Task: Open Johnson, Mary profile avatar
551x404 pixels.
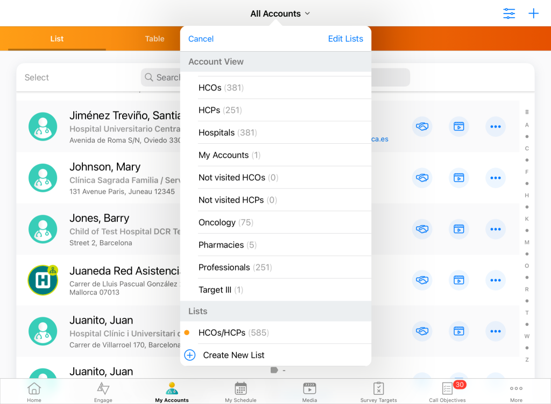Action: [43, 178]
